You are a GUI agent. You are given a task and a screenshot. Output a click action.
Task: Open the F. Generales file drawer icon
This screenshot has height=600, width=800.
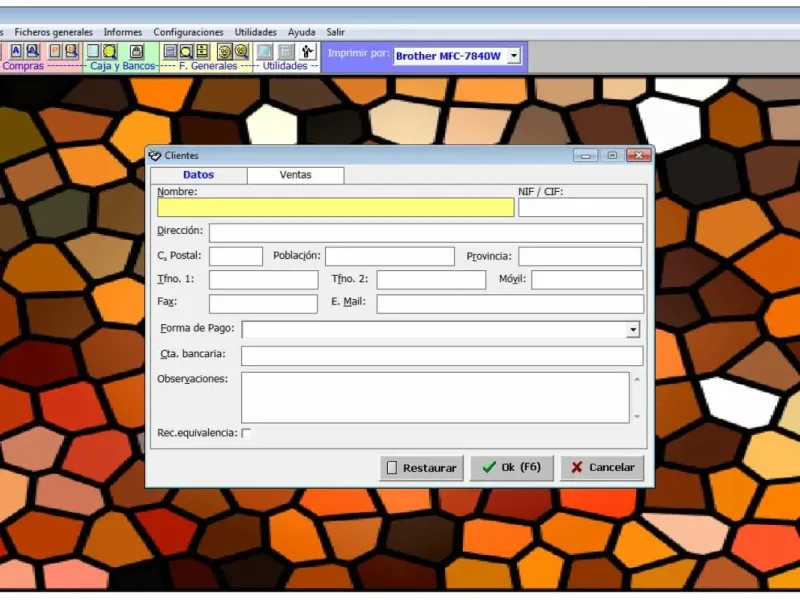pyautogui.click(x=170, y=51)
